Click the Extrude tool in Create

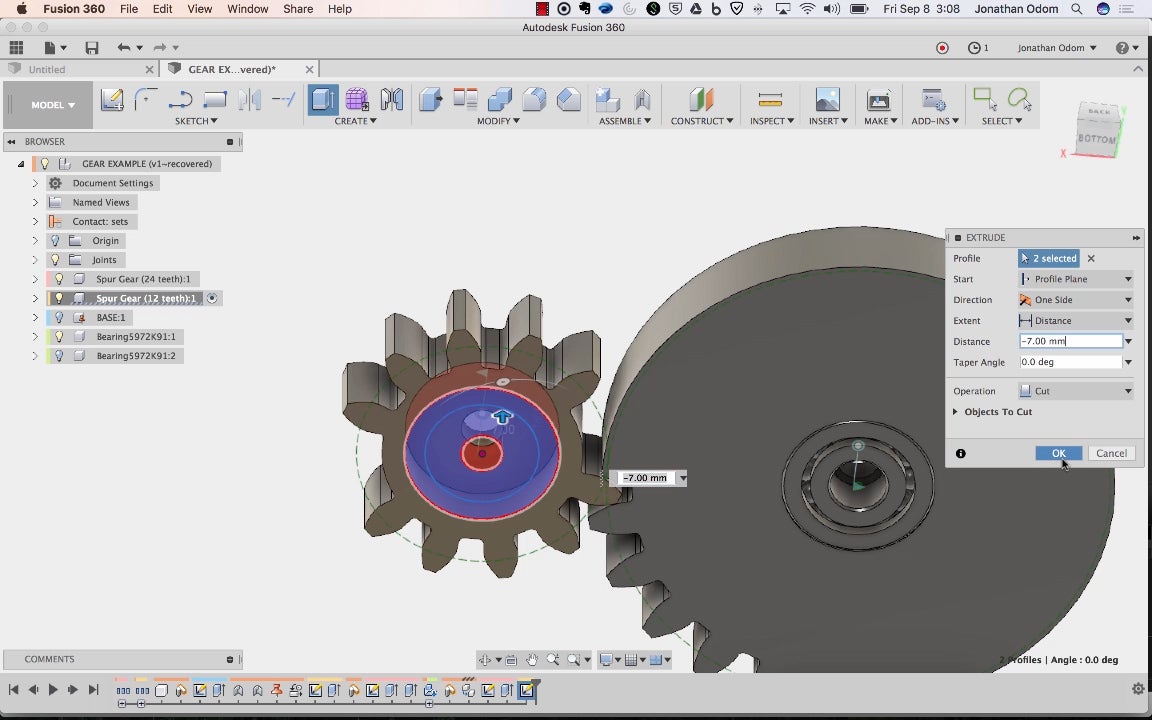(x=322, y=100)
